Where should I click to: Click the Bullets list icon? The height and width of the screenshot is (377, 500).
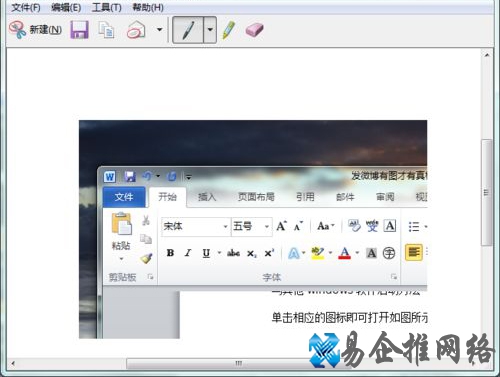(414, 227)
